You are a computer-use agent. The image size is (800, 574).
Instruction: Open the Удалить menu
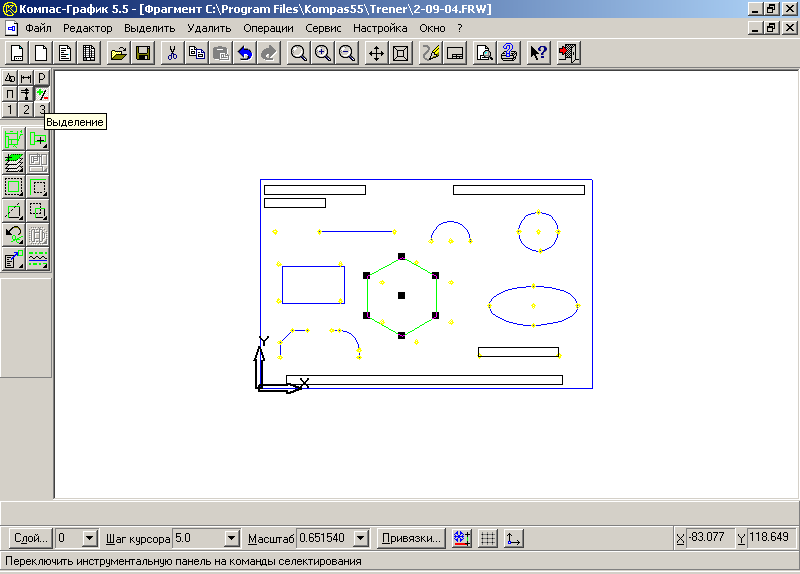(x=209, y=28)
